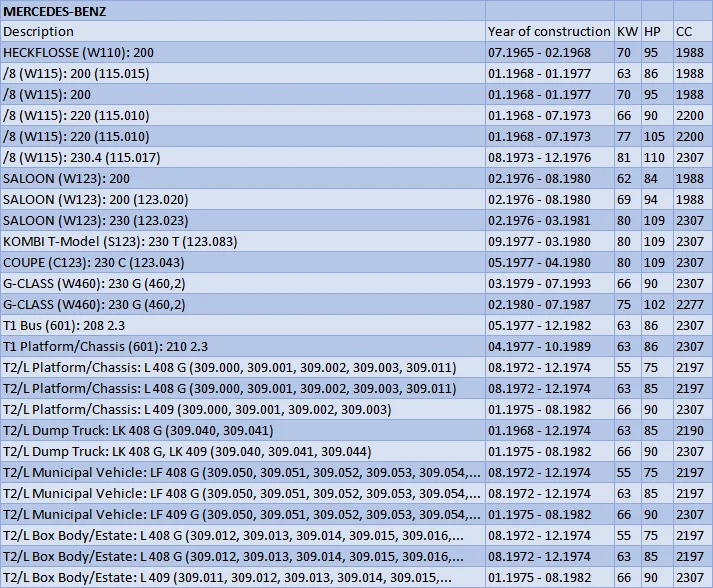Viewport: 713px width, 588px height.
Task: Select the CC column header
Action: (693, 32)
